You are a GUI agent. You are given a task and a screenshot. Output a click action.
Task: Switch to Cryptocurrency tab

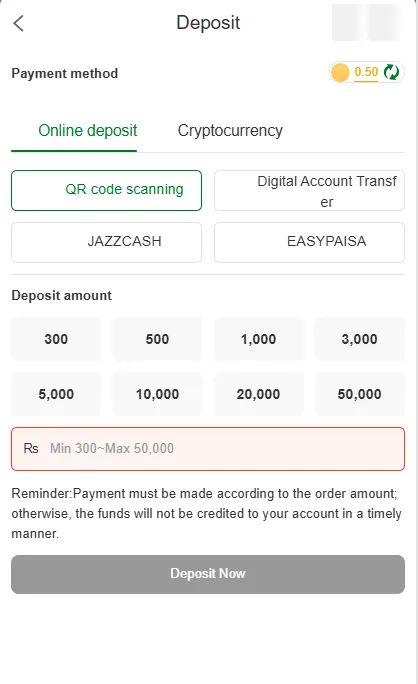pyautogui.click(x=230, y=130)
